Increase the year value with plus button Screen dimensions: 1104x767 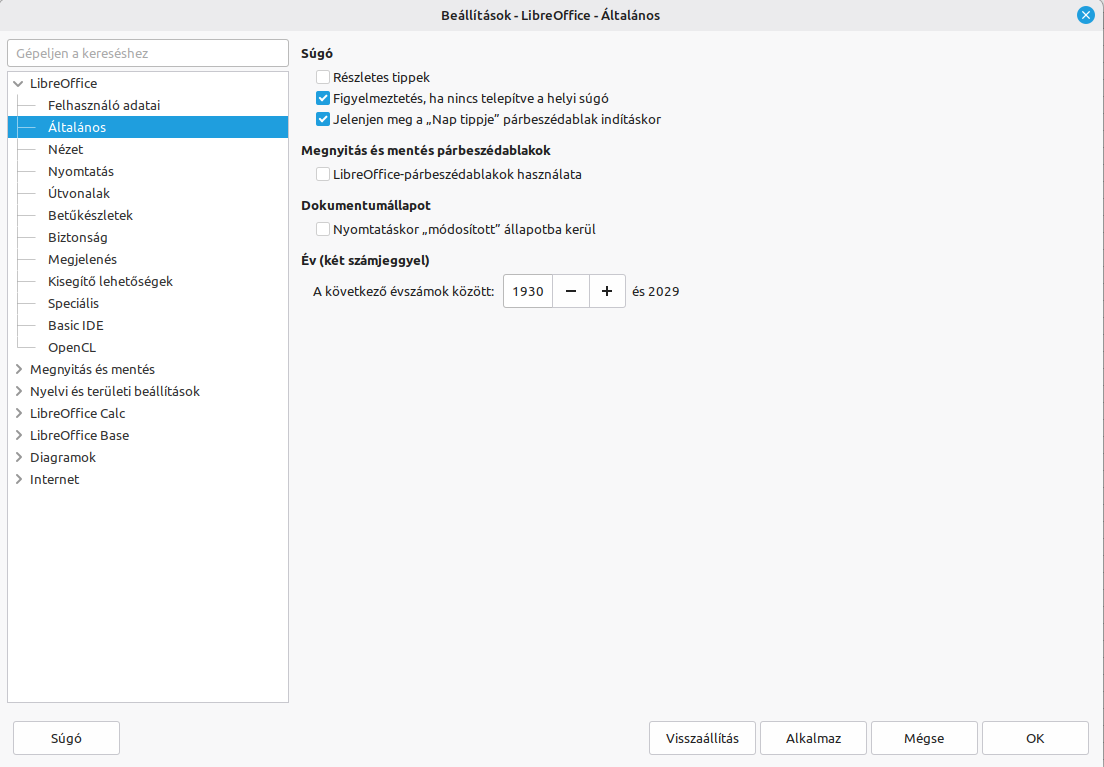click(607, 291)
